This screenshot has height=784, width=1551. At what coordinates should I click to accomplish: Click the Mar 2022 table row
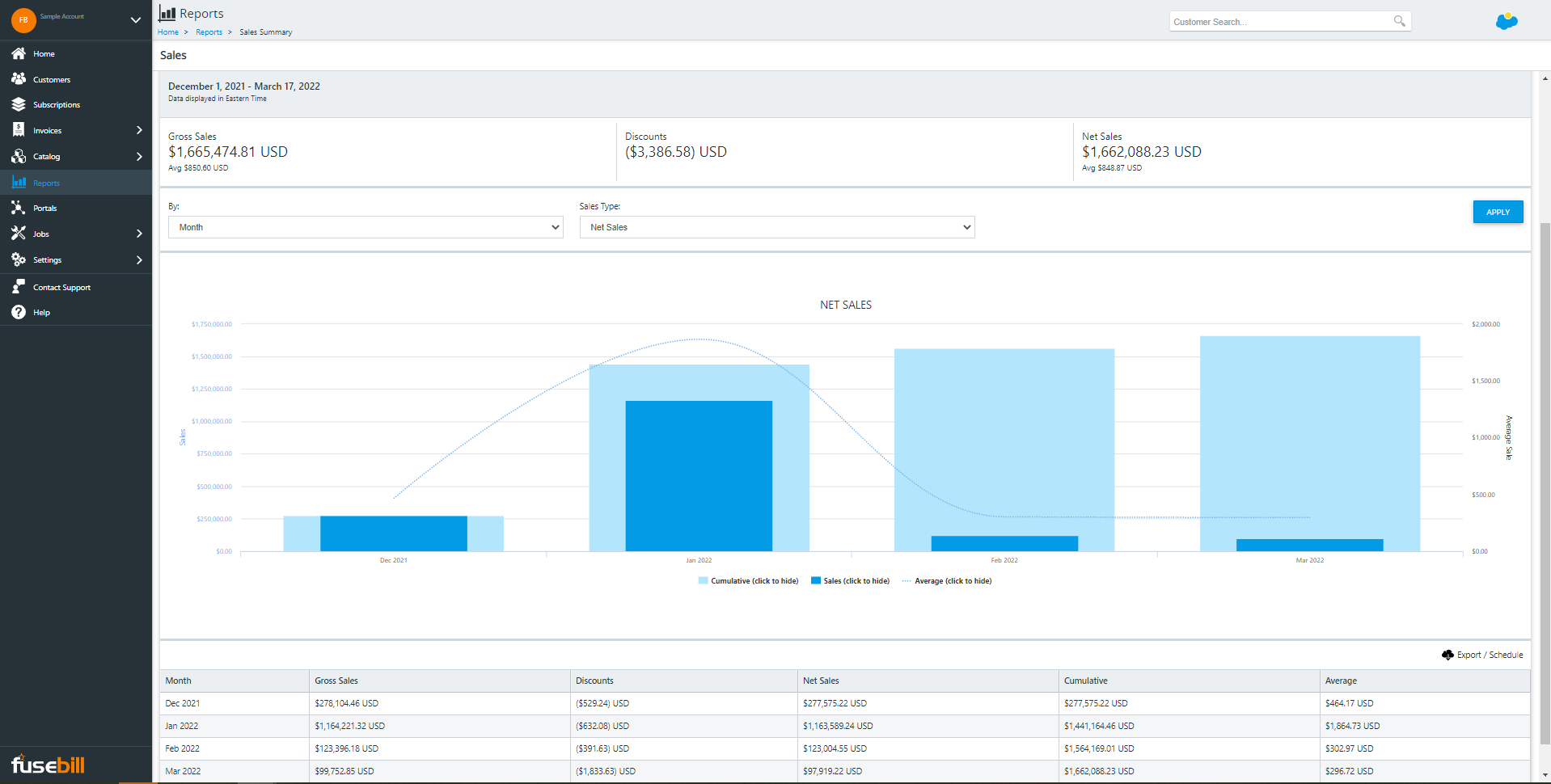(x=845, y=771)
